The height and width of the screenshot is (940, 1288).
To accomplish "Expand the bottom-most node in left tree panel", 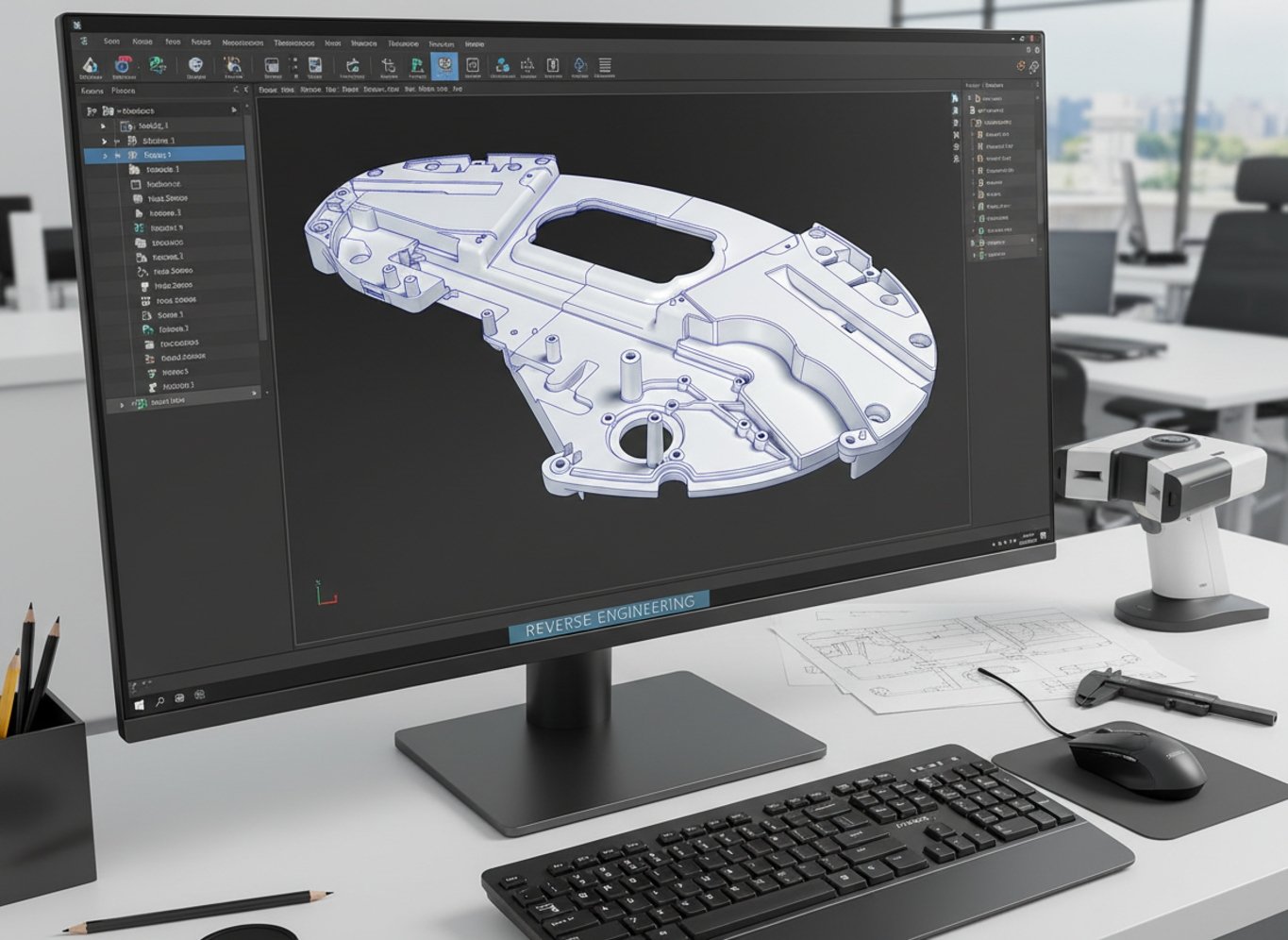I will click(122, 404).
